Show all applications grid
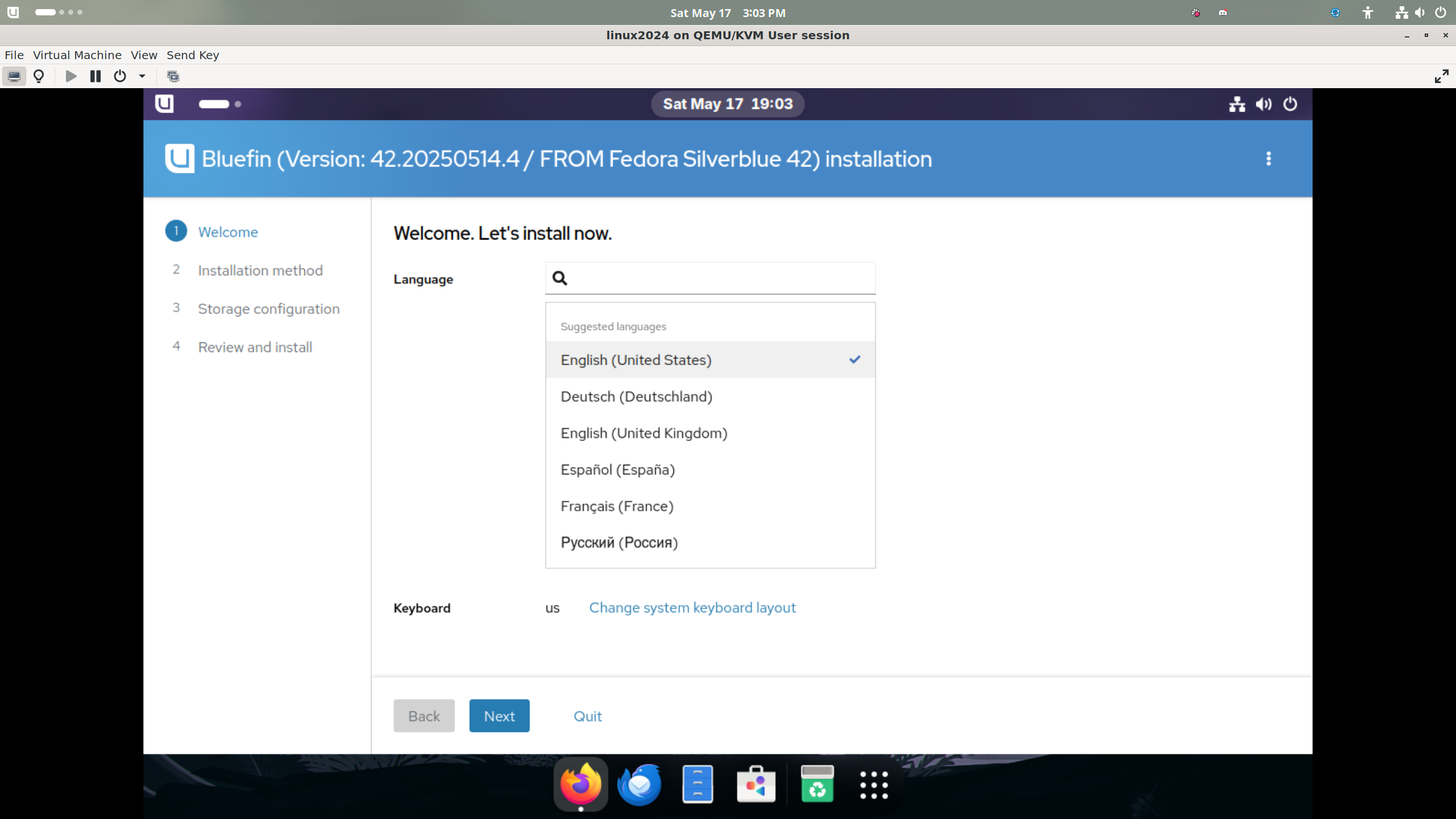 874,785
